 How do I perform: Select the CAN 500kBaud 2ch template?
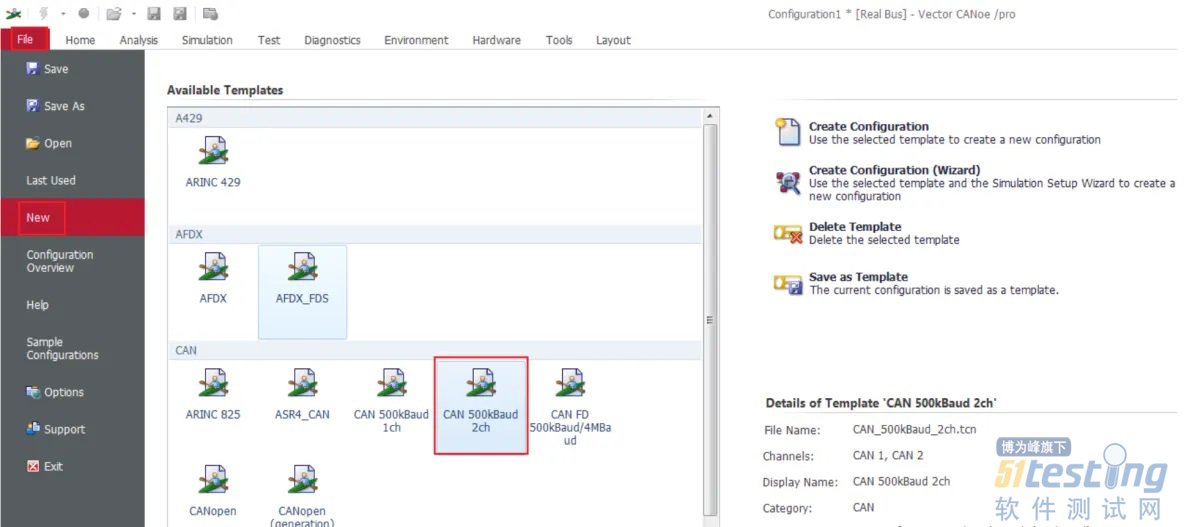(480, 405)
